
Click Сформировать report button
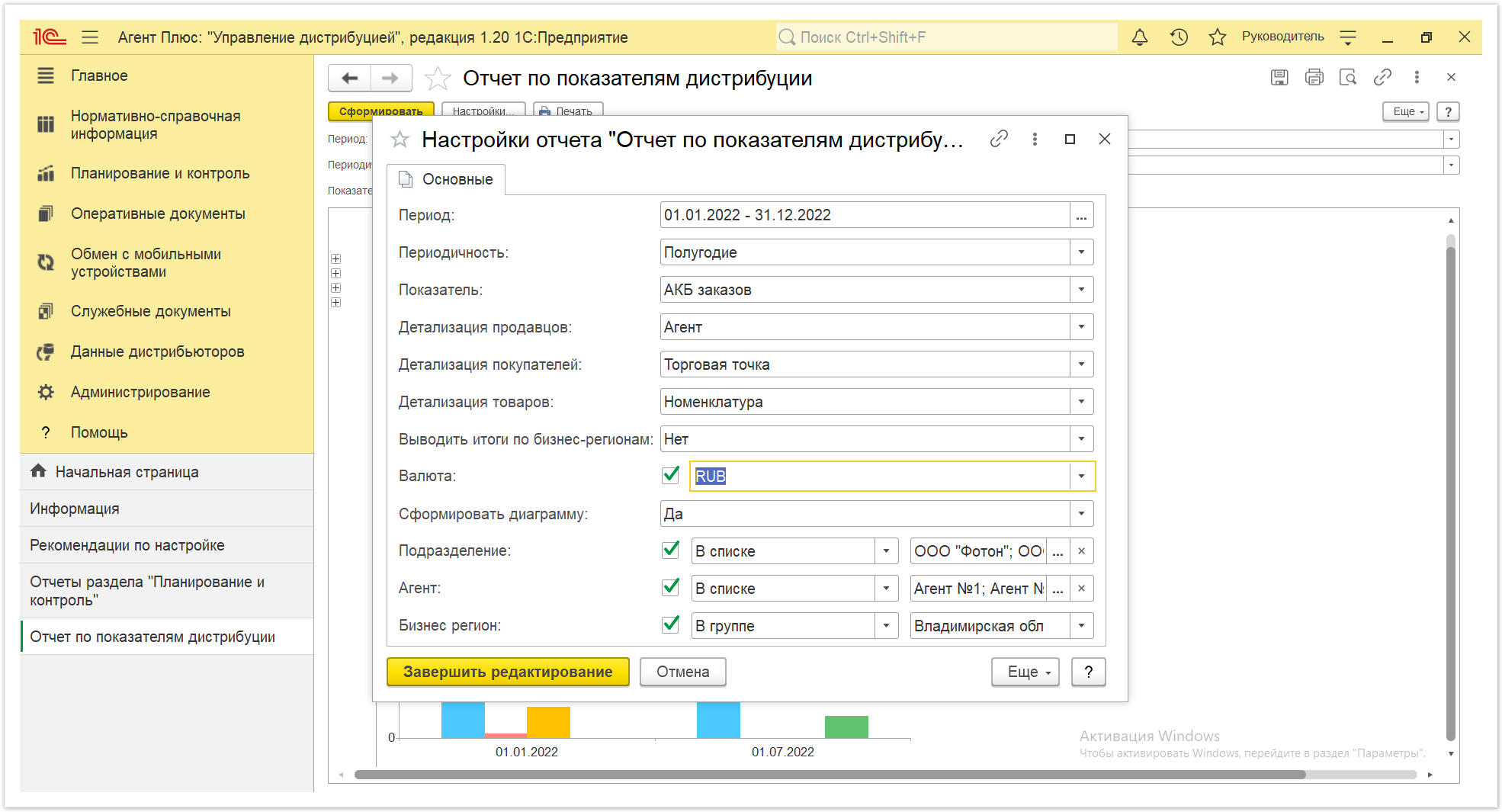click(381, 111)
